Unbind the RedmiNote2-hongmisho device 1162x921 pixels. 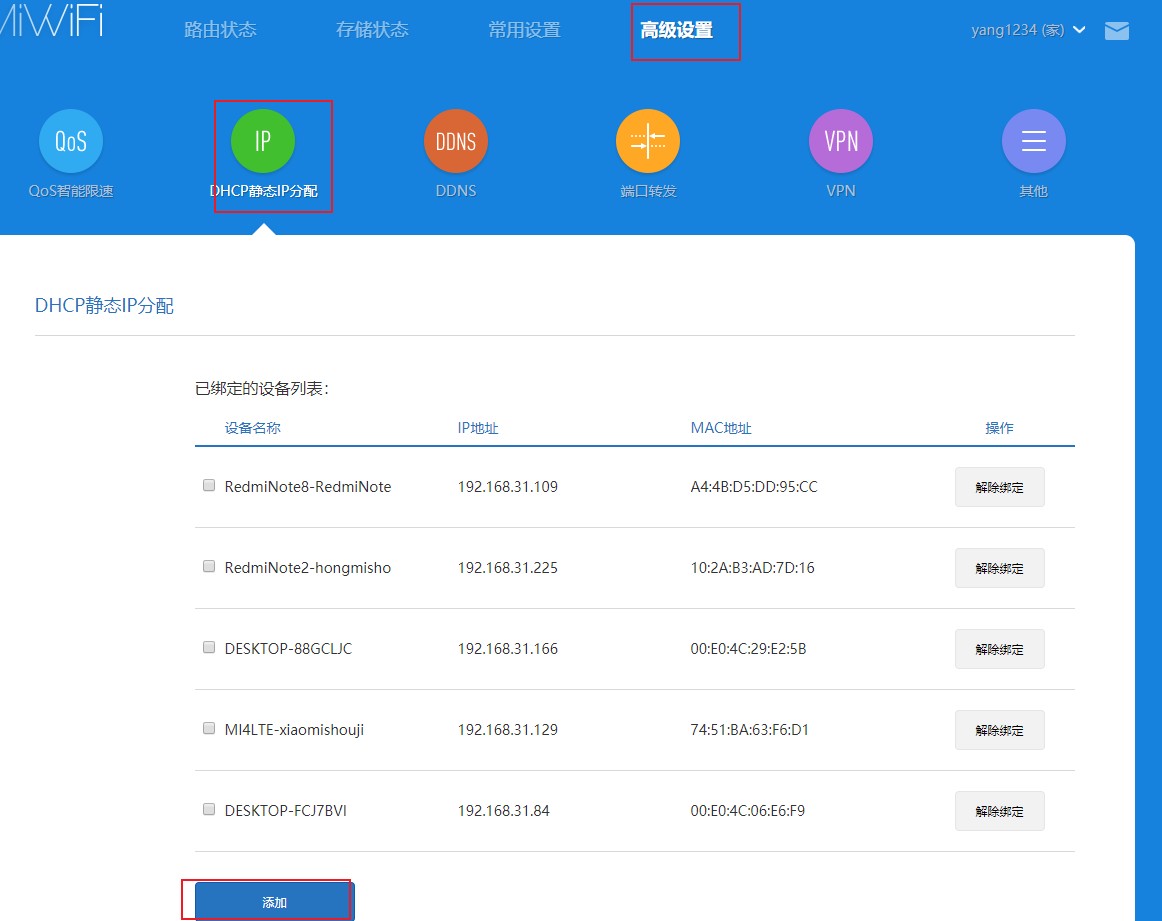(x=999, y=568)
